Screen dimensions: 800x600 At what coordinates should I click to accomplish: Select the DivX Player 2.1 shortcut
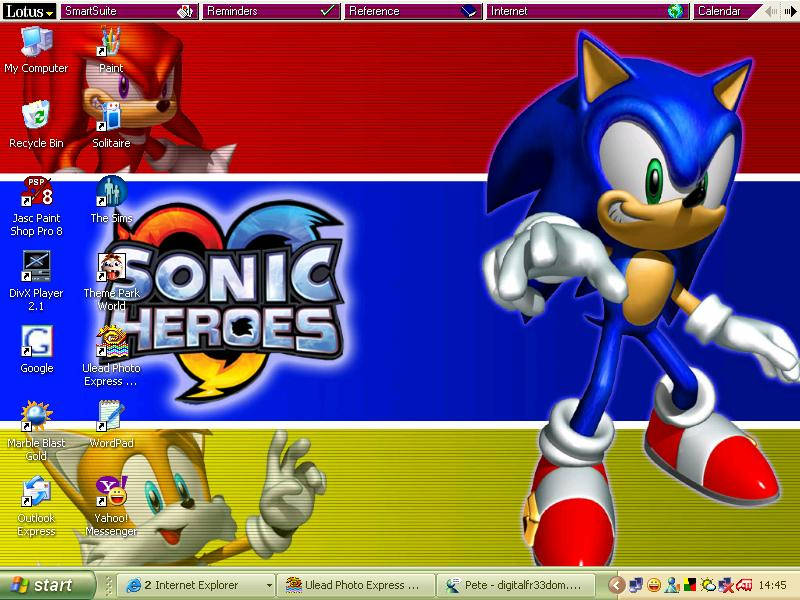coord(36,281)
